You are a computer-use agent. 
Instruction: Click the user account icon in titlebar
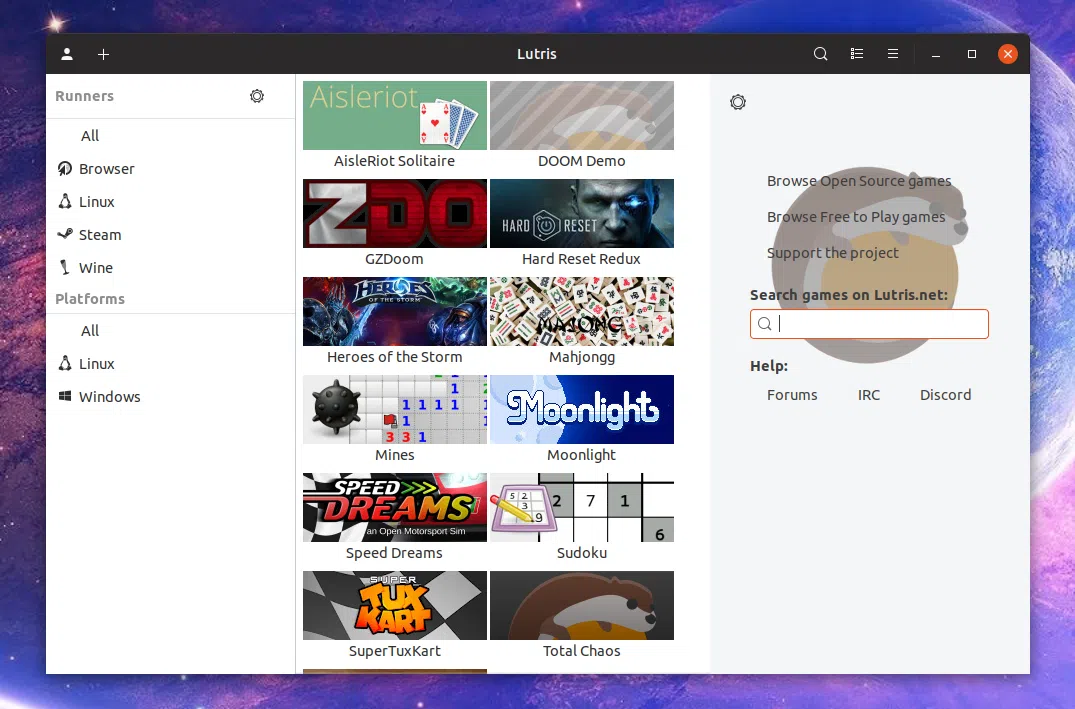pos(67,54)
